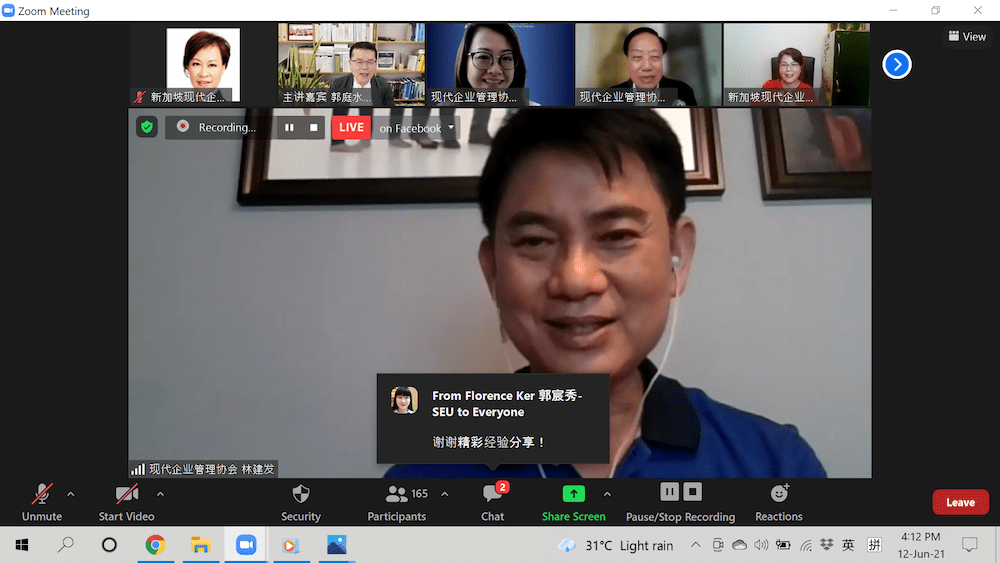Open the LIVE on Facebook dropdown arrow
The width and height of the screenshot is (1000, 563).
(451, 128)
